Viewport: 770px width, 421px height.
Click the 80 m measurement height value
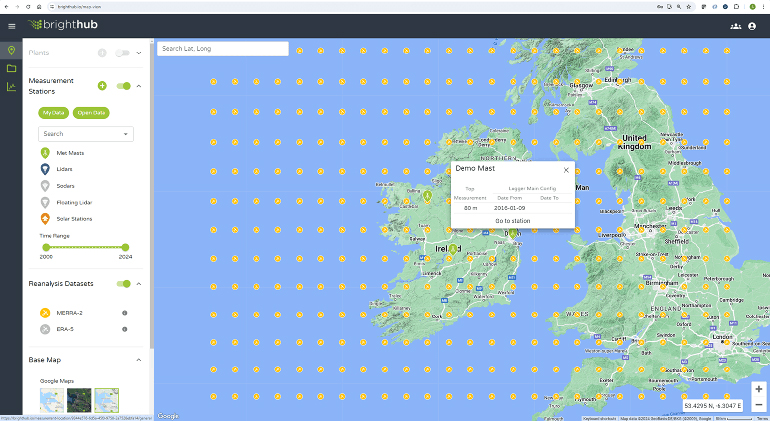click(x=470, y=208)
